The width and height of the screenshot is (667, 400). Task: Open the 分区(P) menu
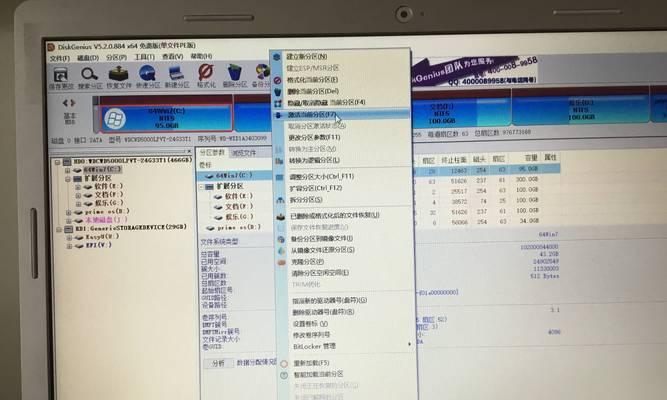(116, 57)
